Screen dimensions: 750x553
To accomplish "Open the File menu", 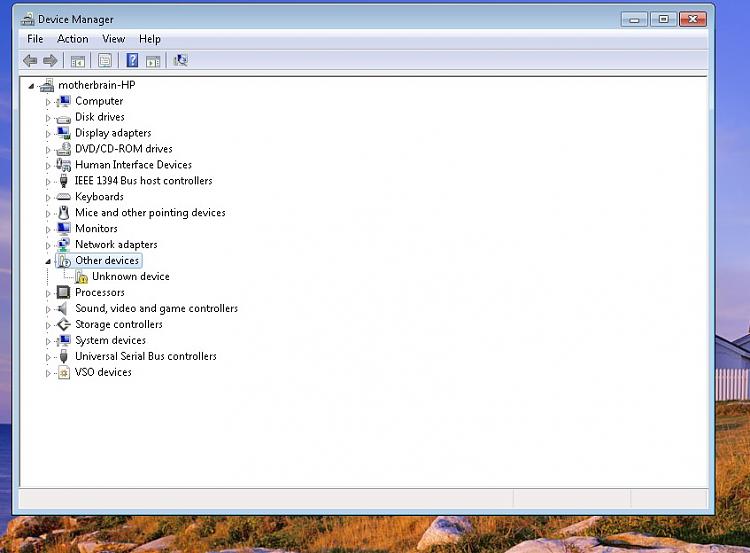I will (x=35, y=39).
